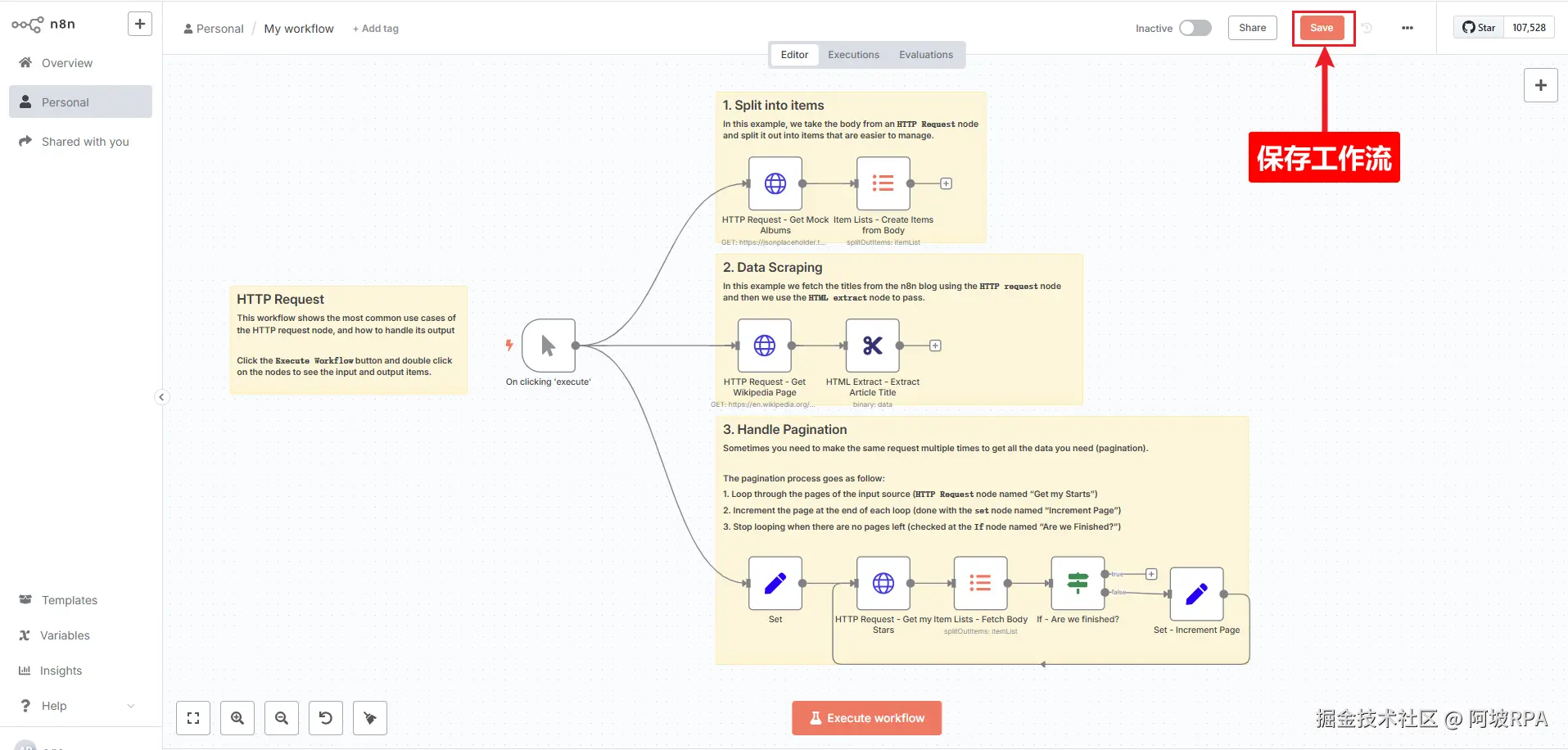Click the n8n logo icon
The image size is (1568, 750).
(27, 25)
